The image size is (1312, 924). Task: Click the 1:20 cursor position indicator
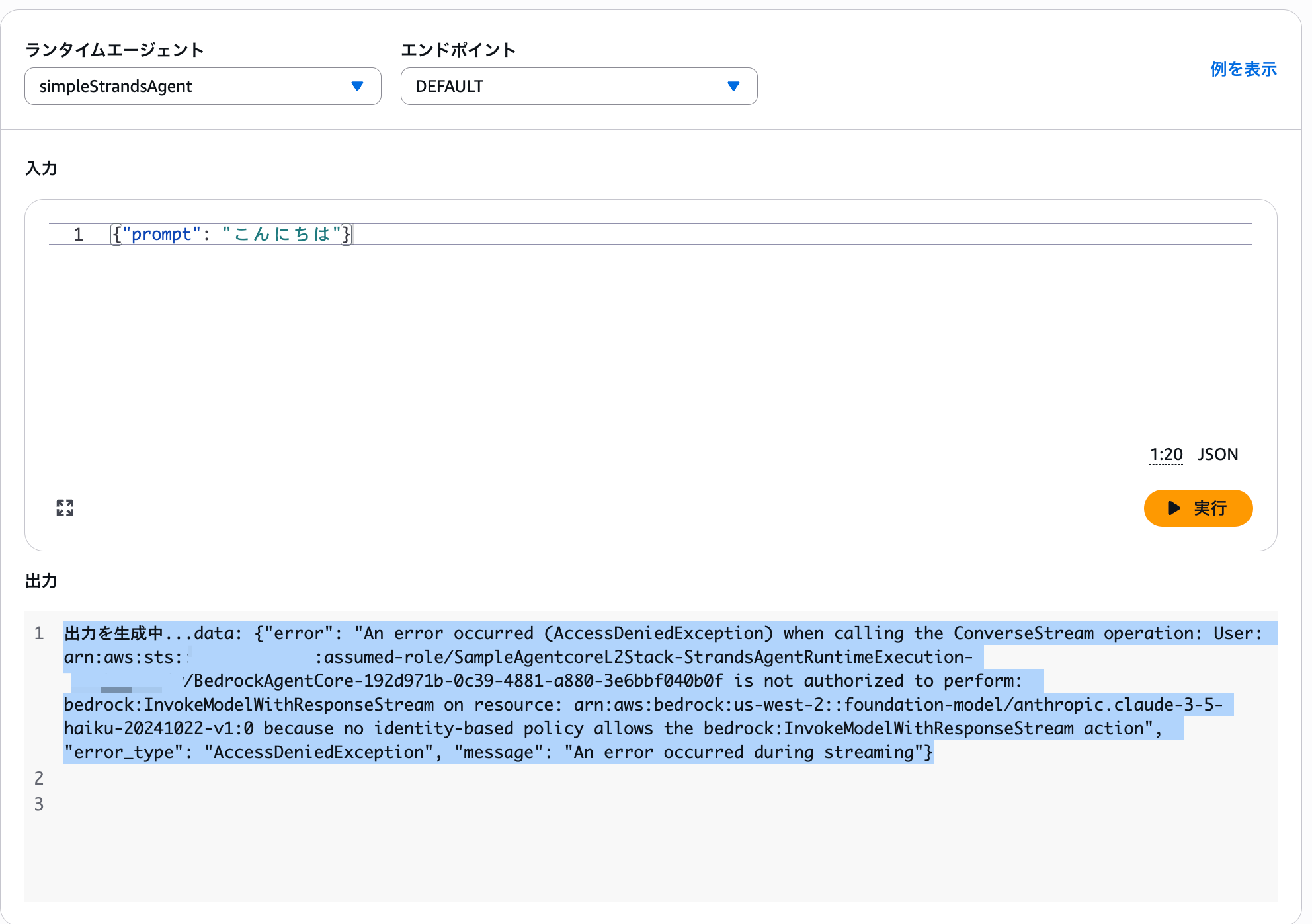point(1165,455)
